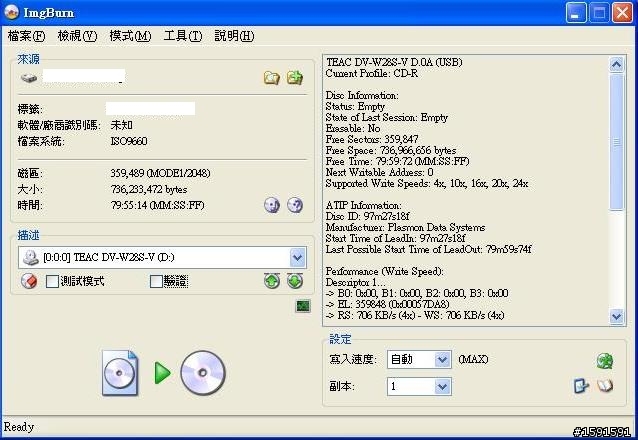Click the 'Manufacturer: Plasmon Data Systems' line

click(x=405, y=228)
